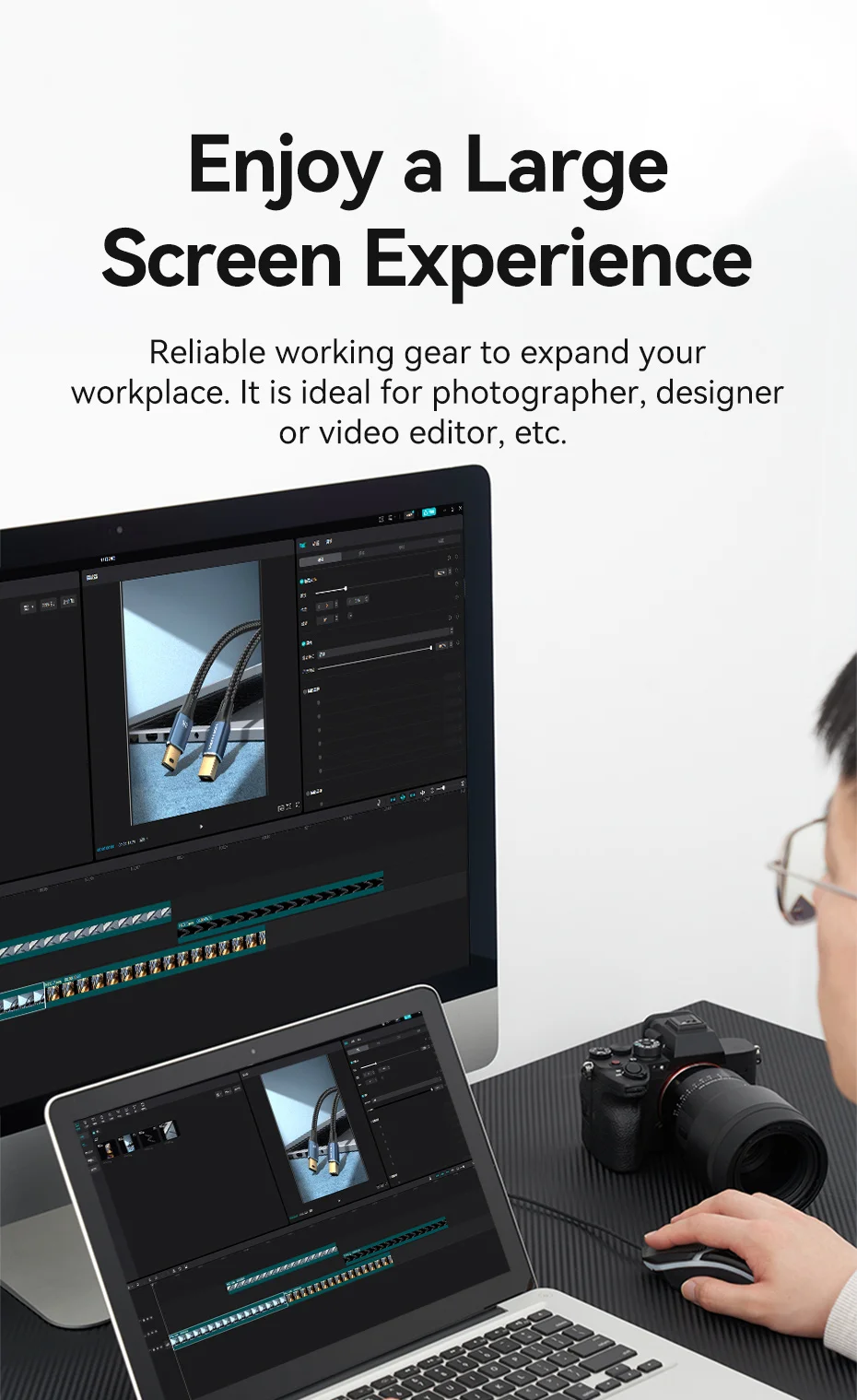Image resolution: width=857 pixels, height=1400 pixels.
Task: Click the layout icon left of the monitor export button
Action: tap(409, 514)
